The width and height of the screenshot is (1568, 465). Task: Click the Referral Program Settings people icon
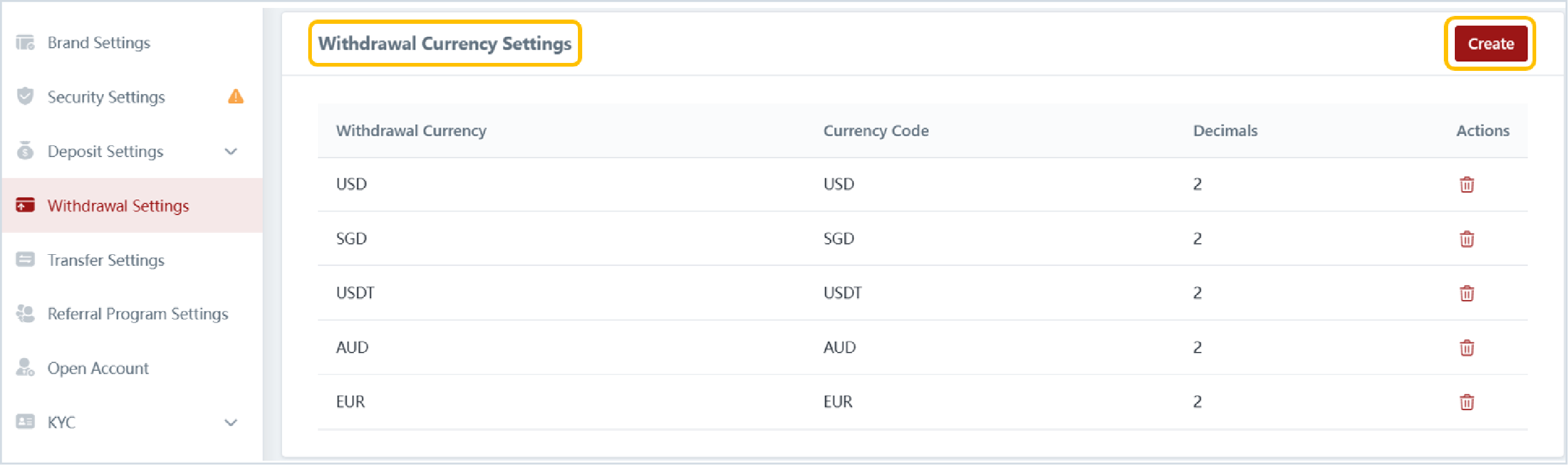[x=25, y=313]
